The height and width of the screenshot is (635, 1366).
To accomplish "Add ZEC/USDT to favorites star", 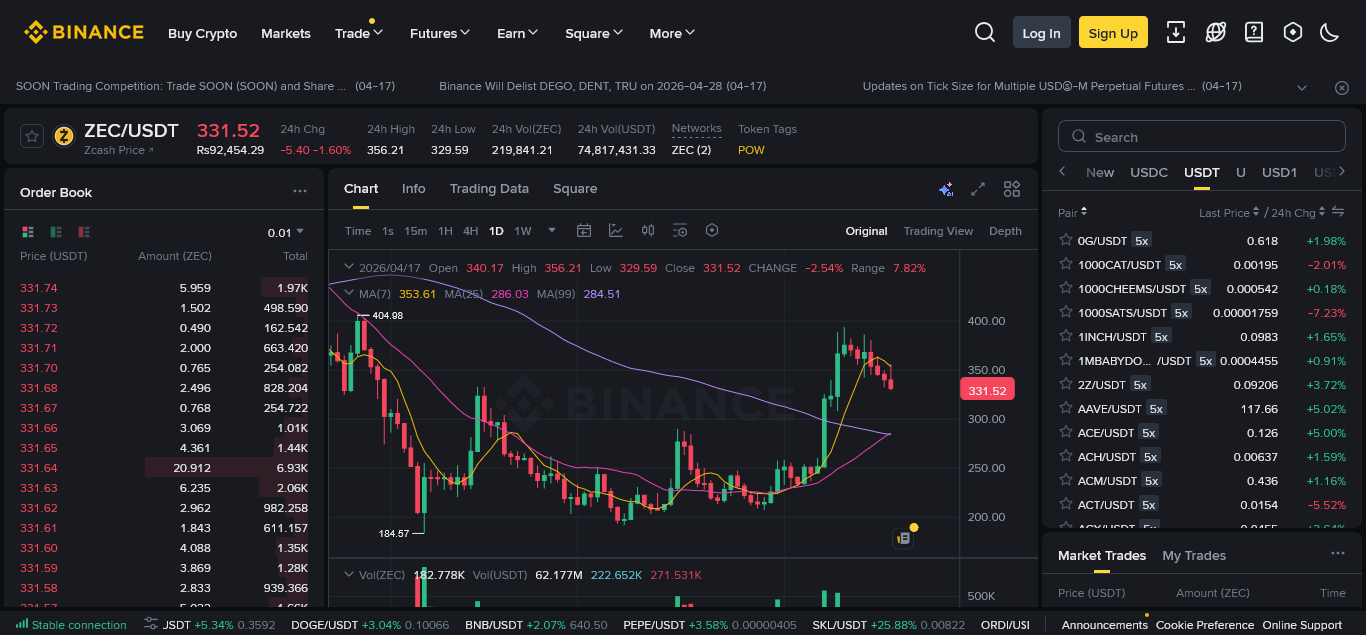I will click(31, 136).
